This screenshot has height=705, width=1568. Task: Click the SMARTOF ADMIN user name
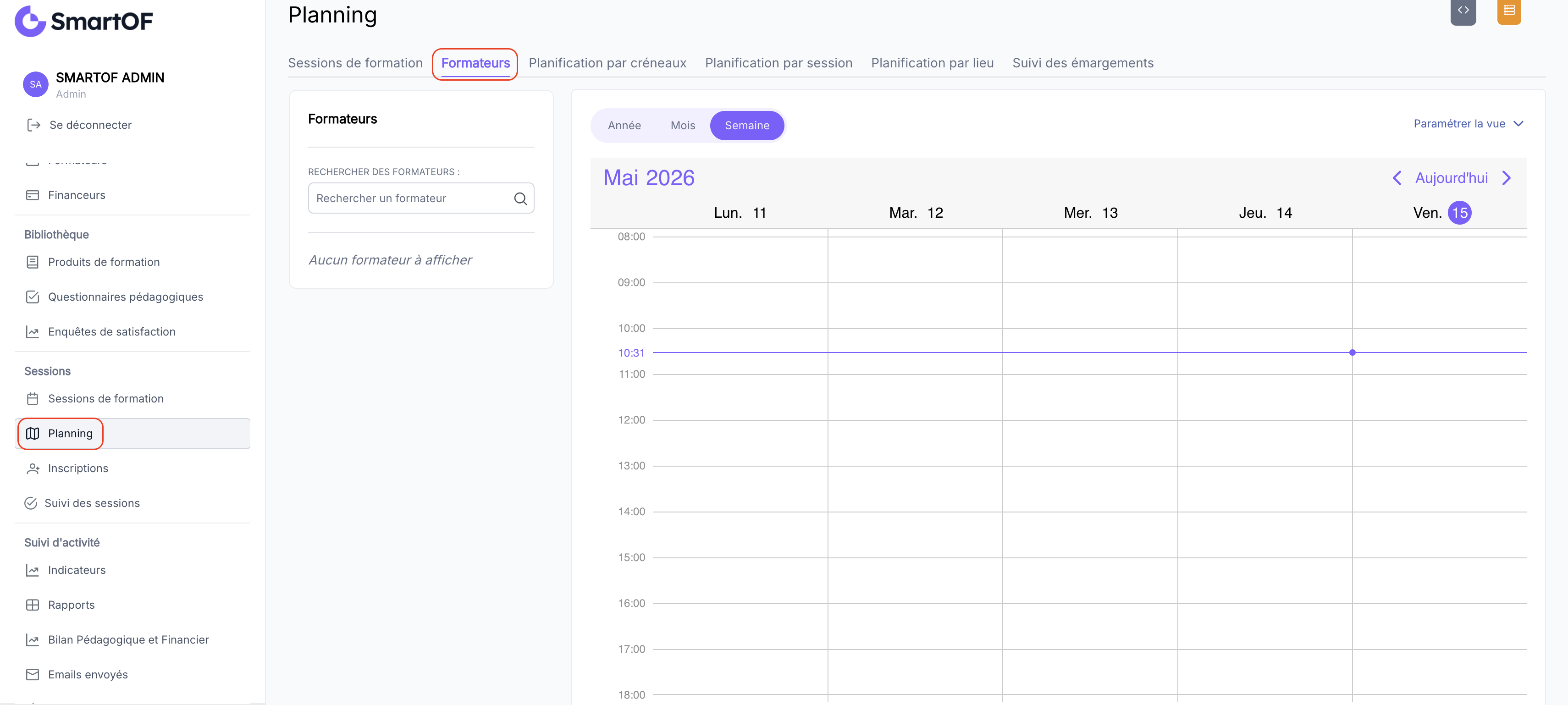[110, 77]
